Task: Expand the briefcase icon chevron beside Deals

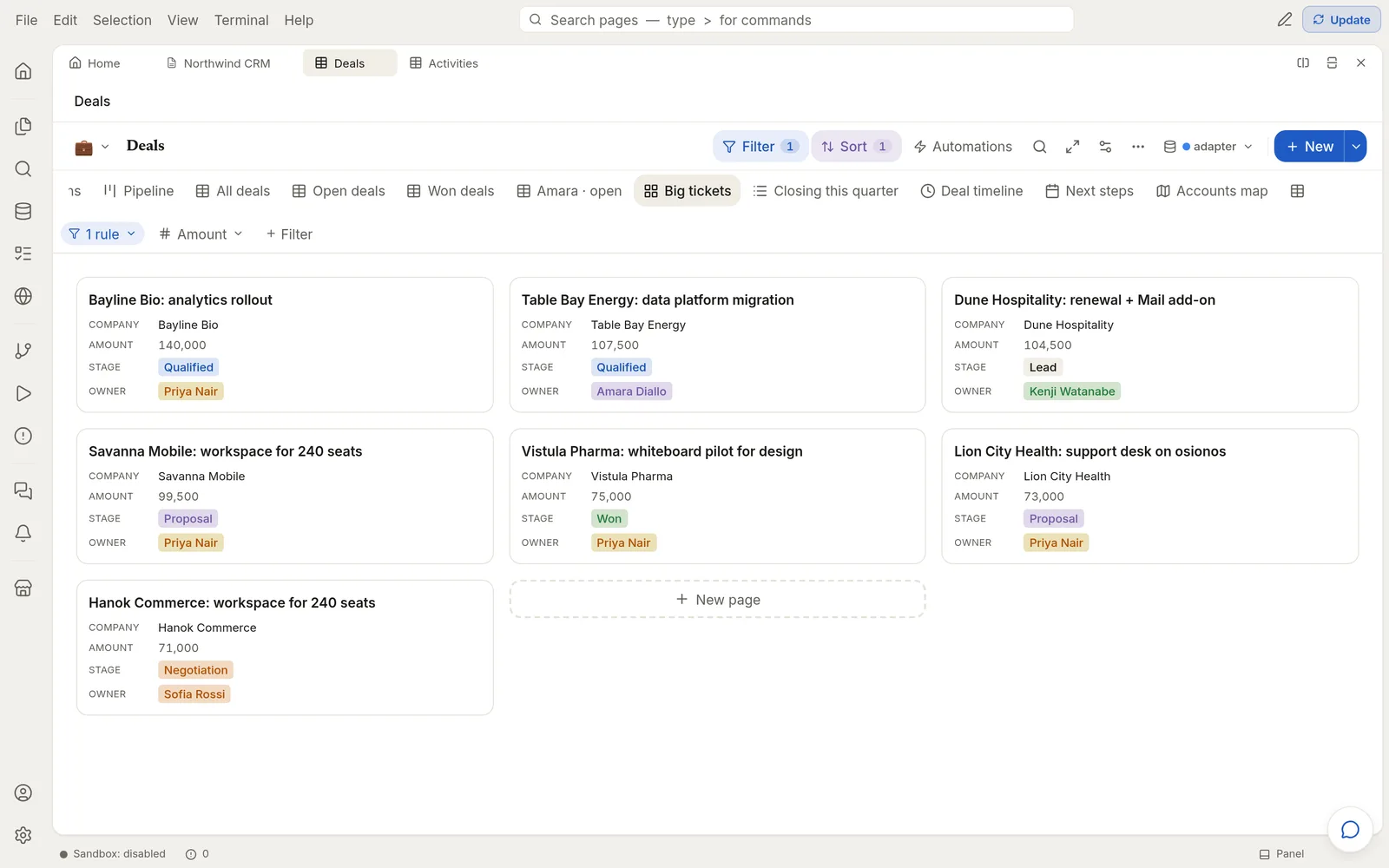Action: [x=105, y=147]
